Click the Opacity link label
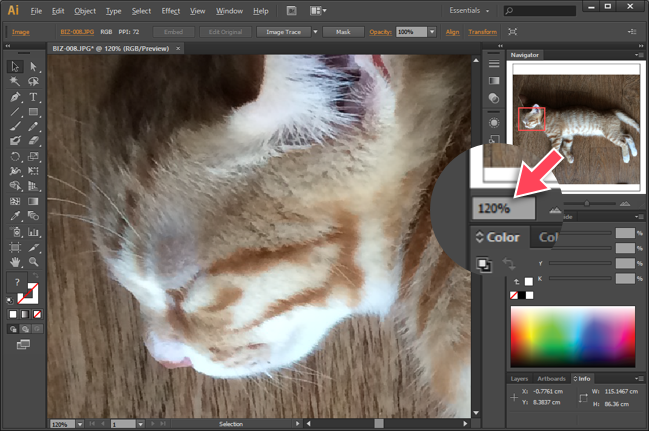The height and width of the screenshot is (431, 649). click(x=380, y=32)
